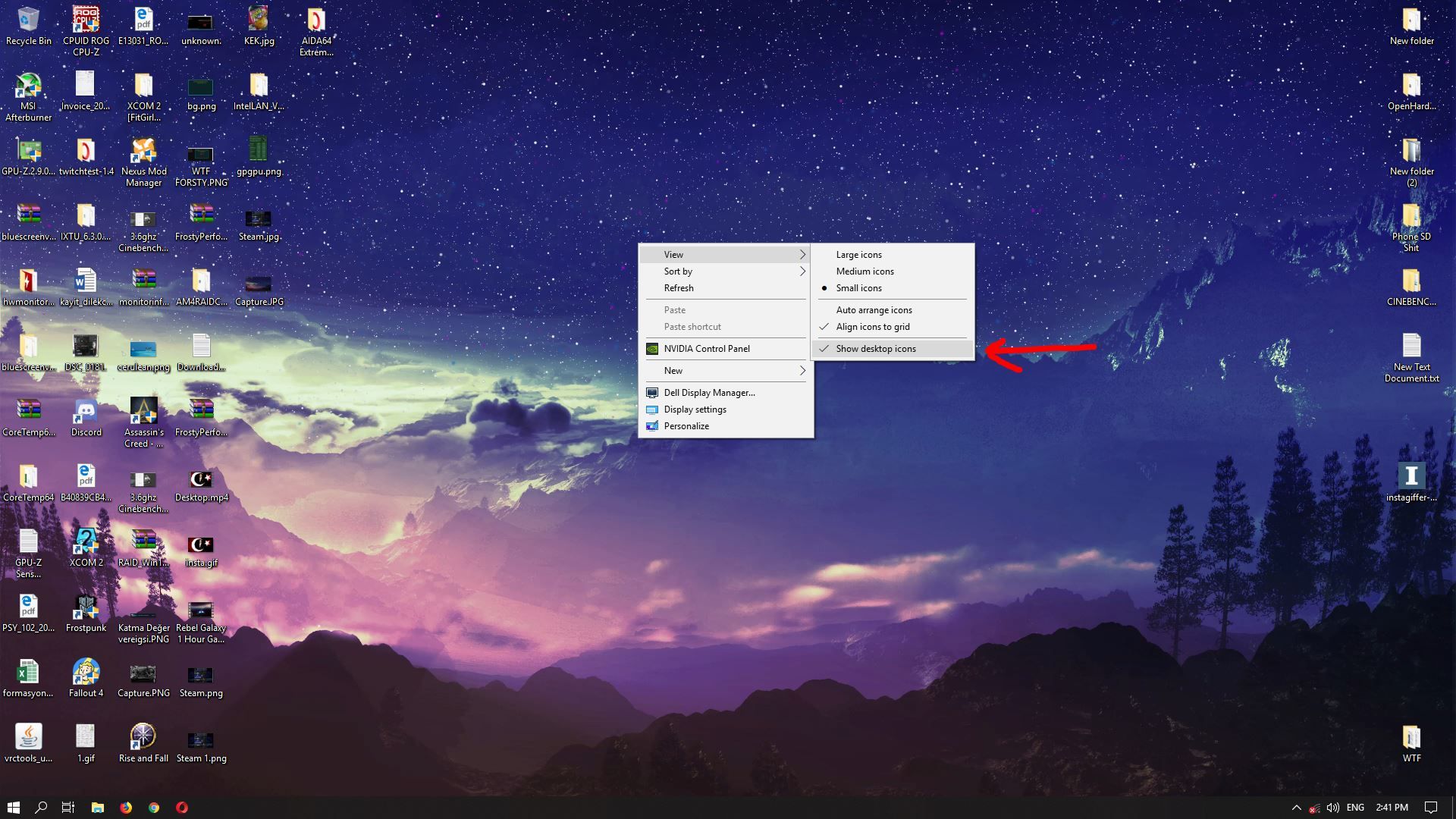Uncheck Align icons to grid
The width and height of the screenshot is (1456, 819).
(873, 327)
